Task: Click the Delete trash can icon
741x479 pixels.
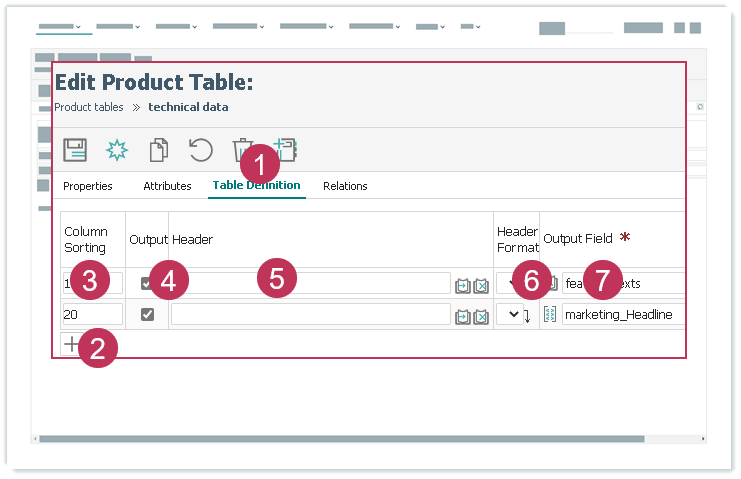Action: [242, 151]
